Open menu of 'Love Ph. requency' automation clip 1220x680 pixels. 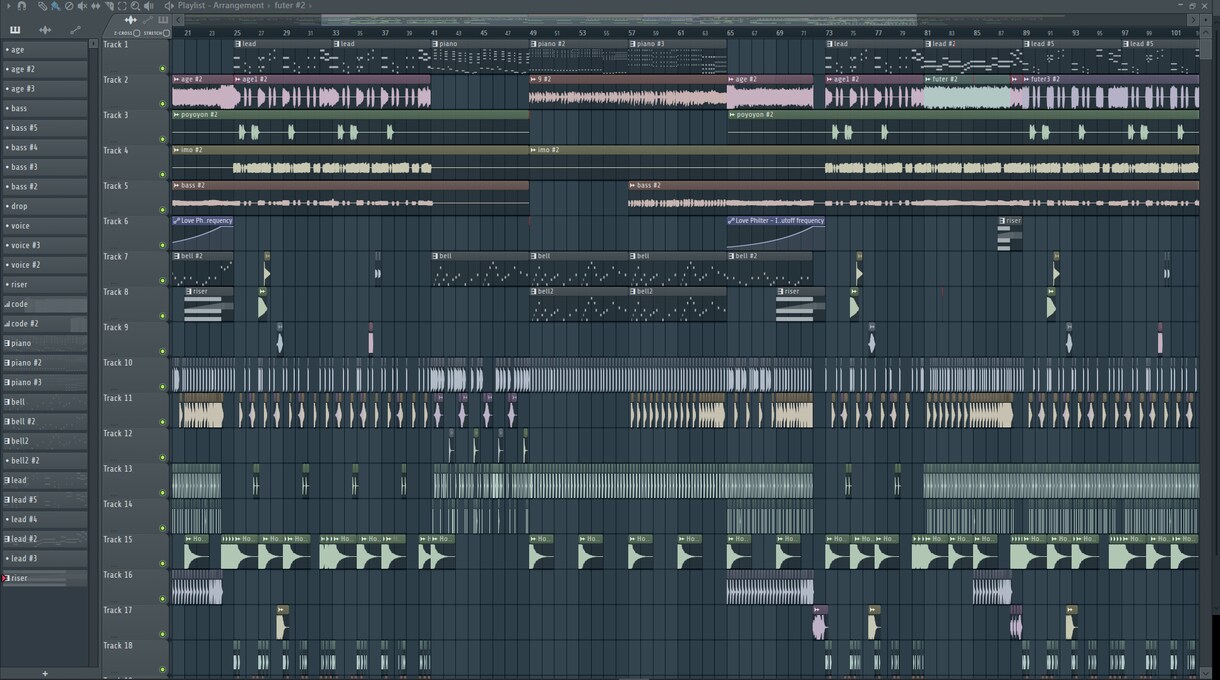[x=177, y=221]
